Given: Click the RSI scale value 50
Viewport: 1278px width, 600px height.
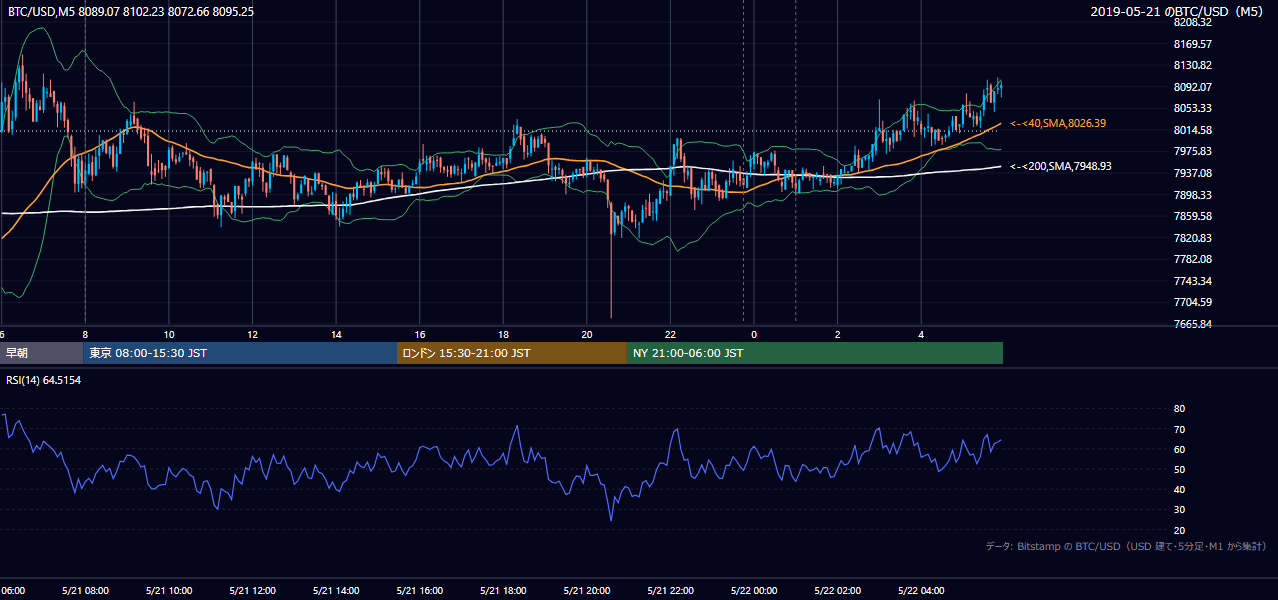Looking at the screenshot, I should click(1179, 469).
